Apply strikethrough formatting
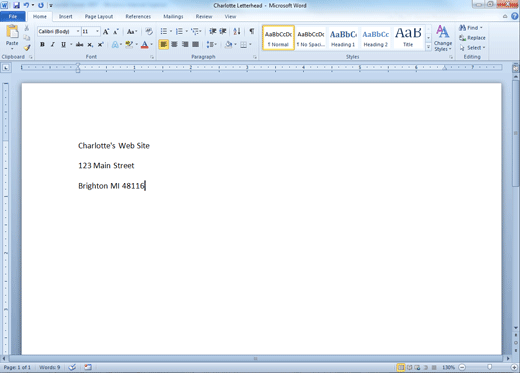This screenshot has height=373, width=520. point(79,44)
